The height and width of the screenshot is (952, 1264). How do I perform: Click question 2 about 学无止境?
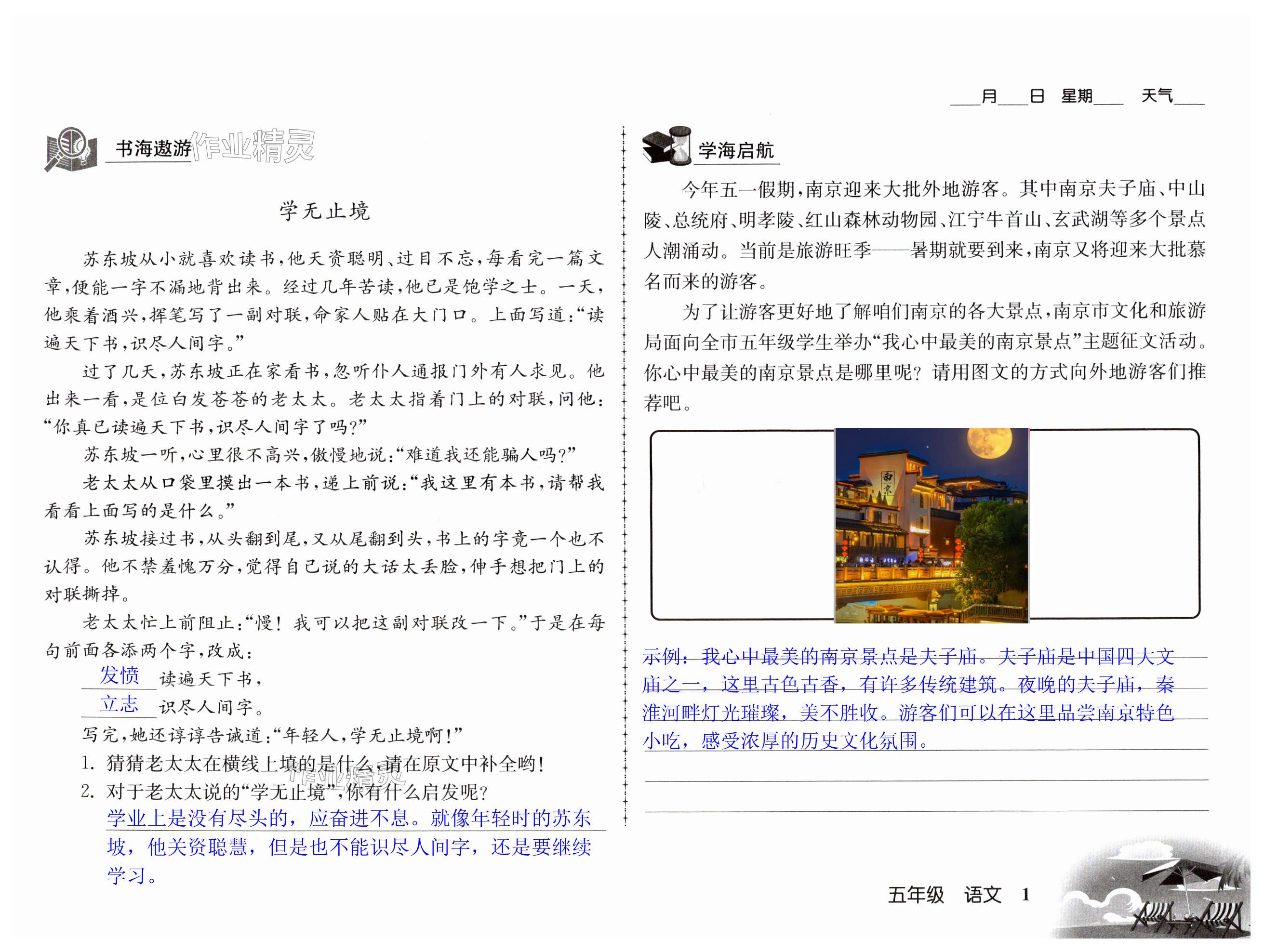285,792
